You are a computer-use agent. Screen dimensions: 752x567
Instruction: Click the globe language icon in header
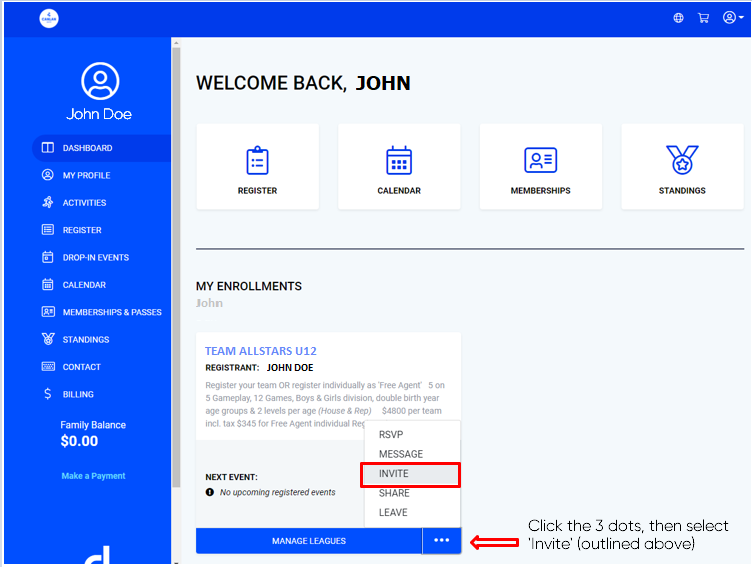(679, 18)
